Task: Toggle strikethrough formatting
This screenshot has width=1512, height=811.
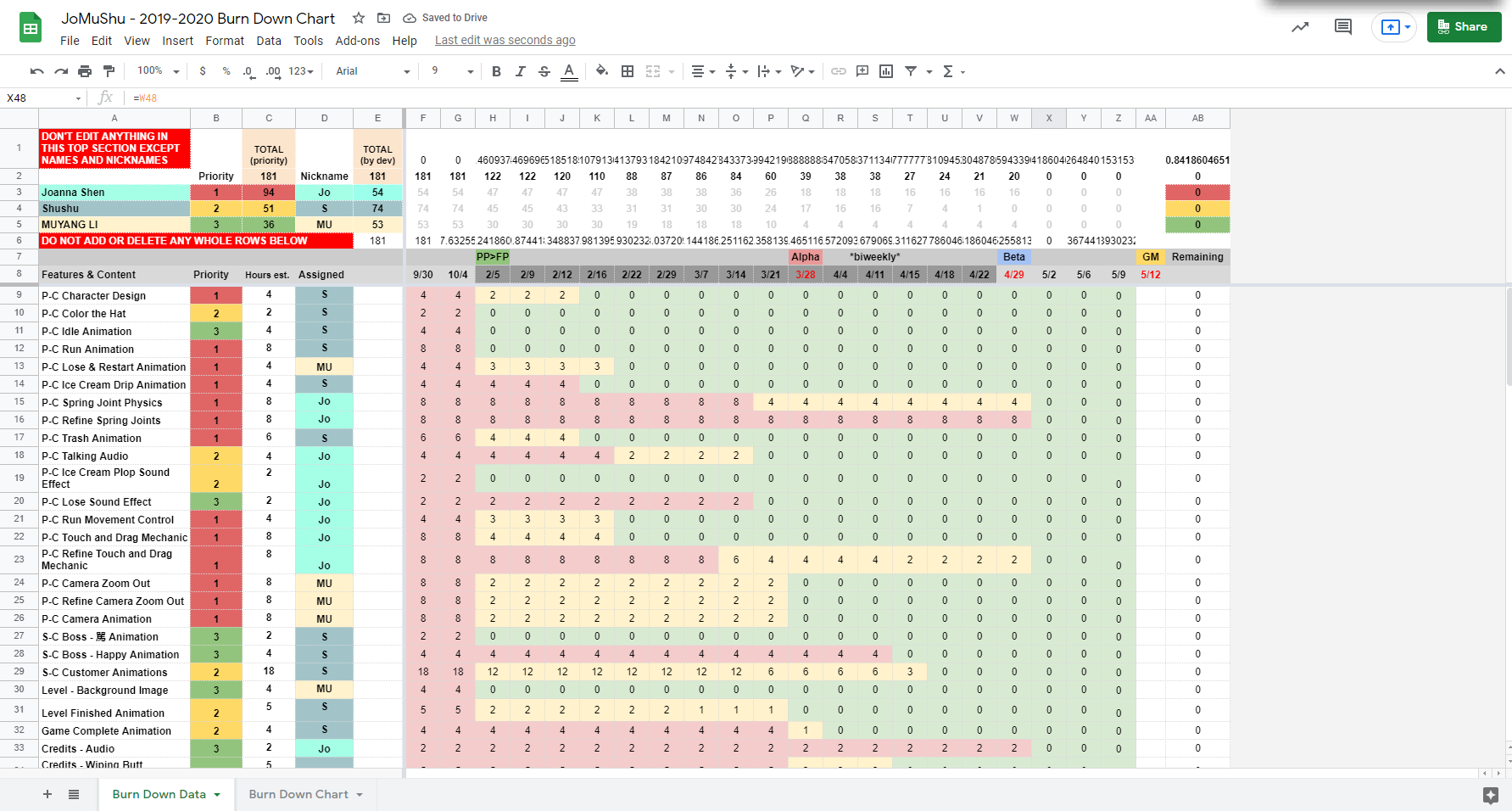Action: click(544, 71)
